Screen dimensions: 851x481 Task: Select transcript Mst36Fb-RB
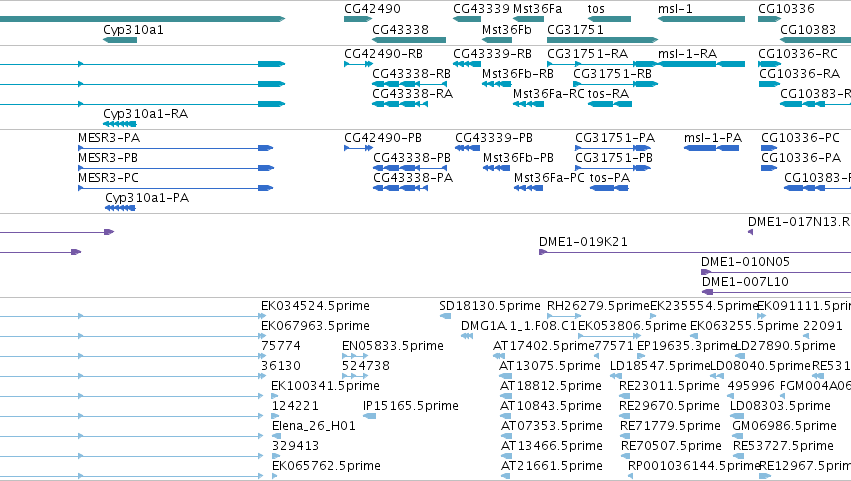(497, 84)
